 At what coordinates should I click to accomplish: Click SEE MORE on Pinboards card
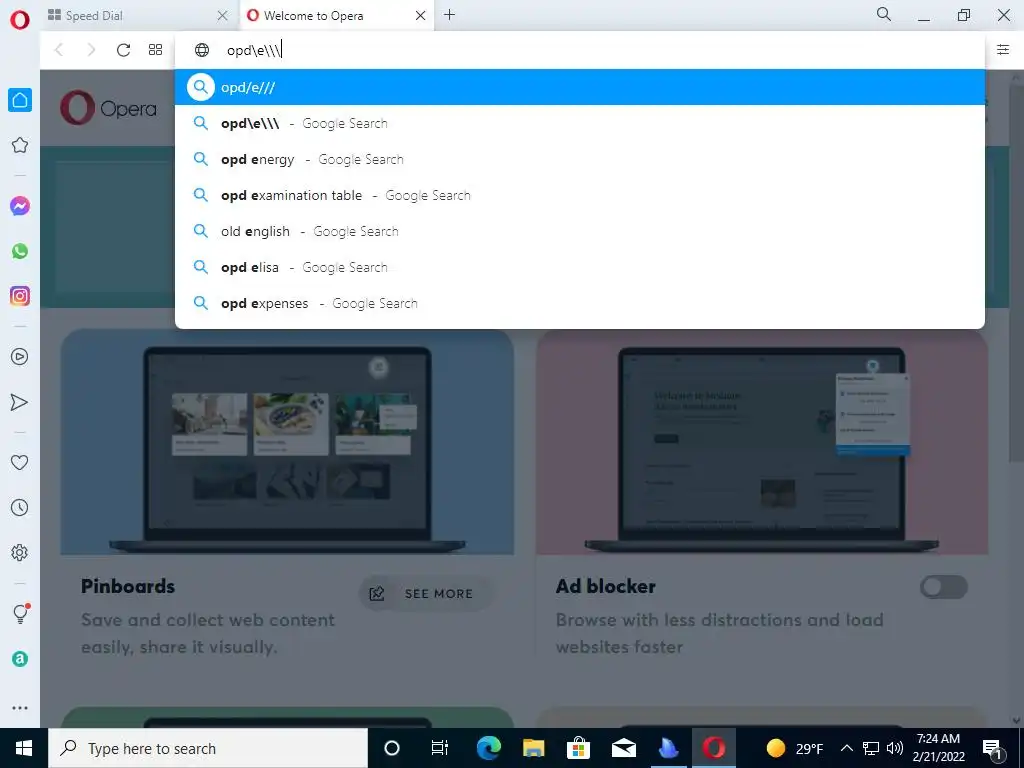(x=426, y=593)
